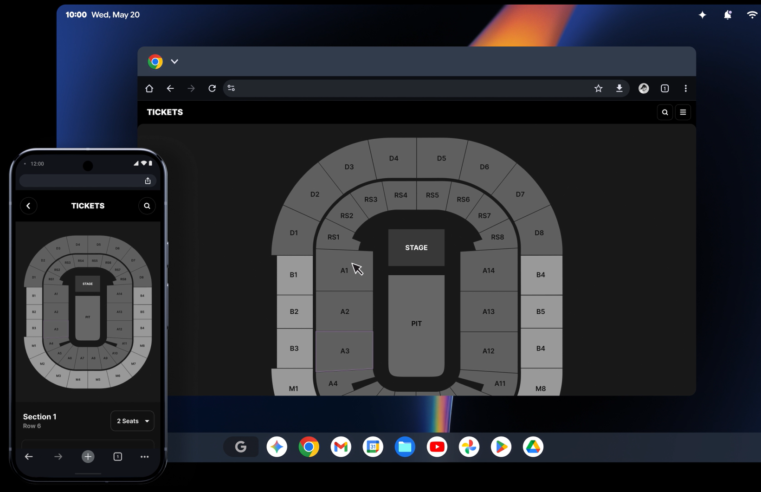
Task: Open the 2 Seats dropdown on phone
Action: coord(132,421)
